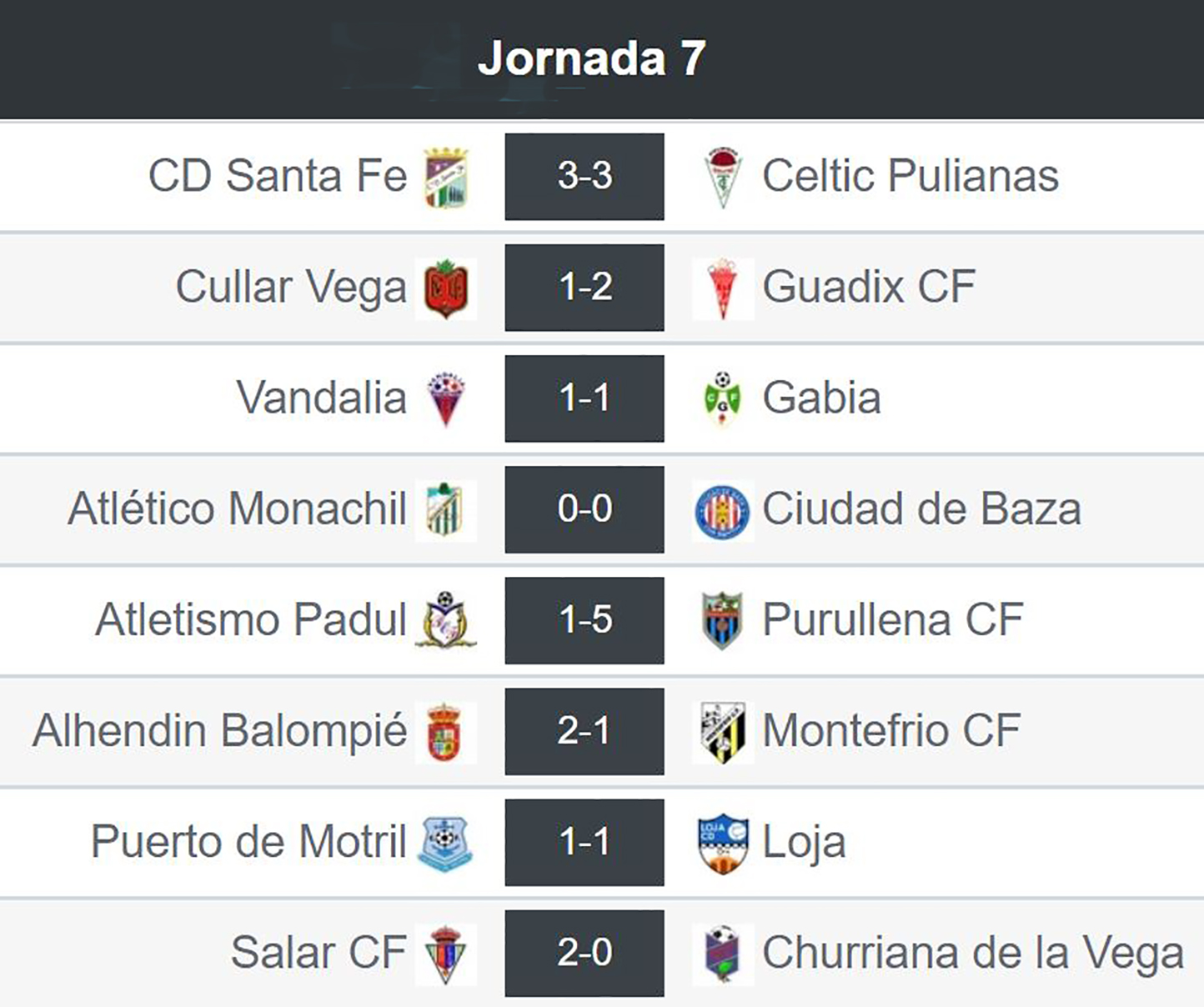
Task: Click the Atlético Monachil team name
Action: click(x=238, y=509)
